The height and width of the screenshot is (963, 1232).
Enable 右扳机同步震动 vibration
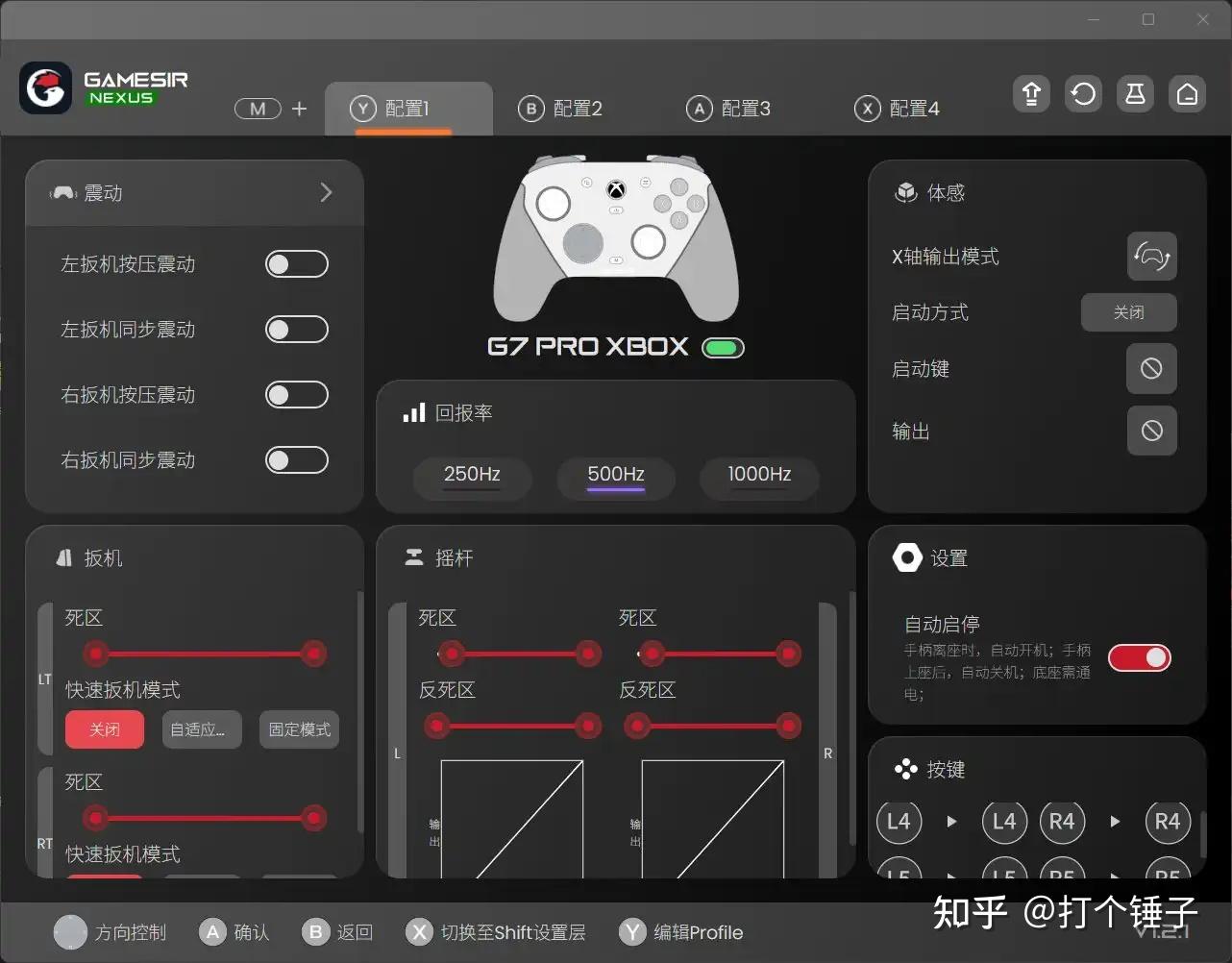pos(296,460)
